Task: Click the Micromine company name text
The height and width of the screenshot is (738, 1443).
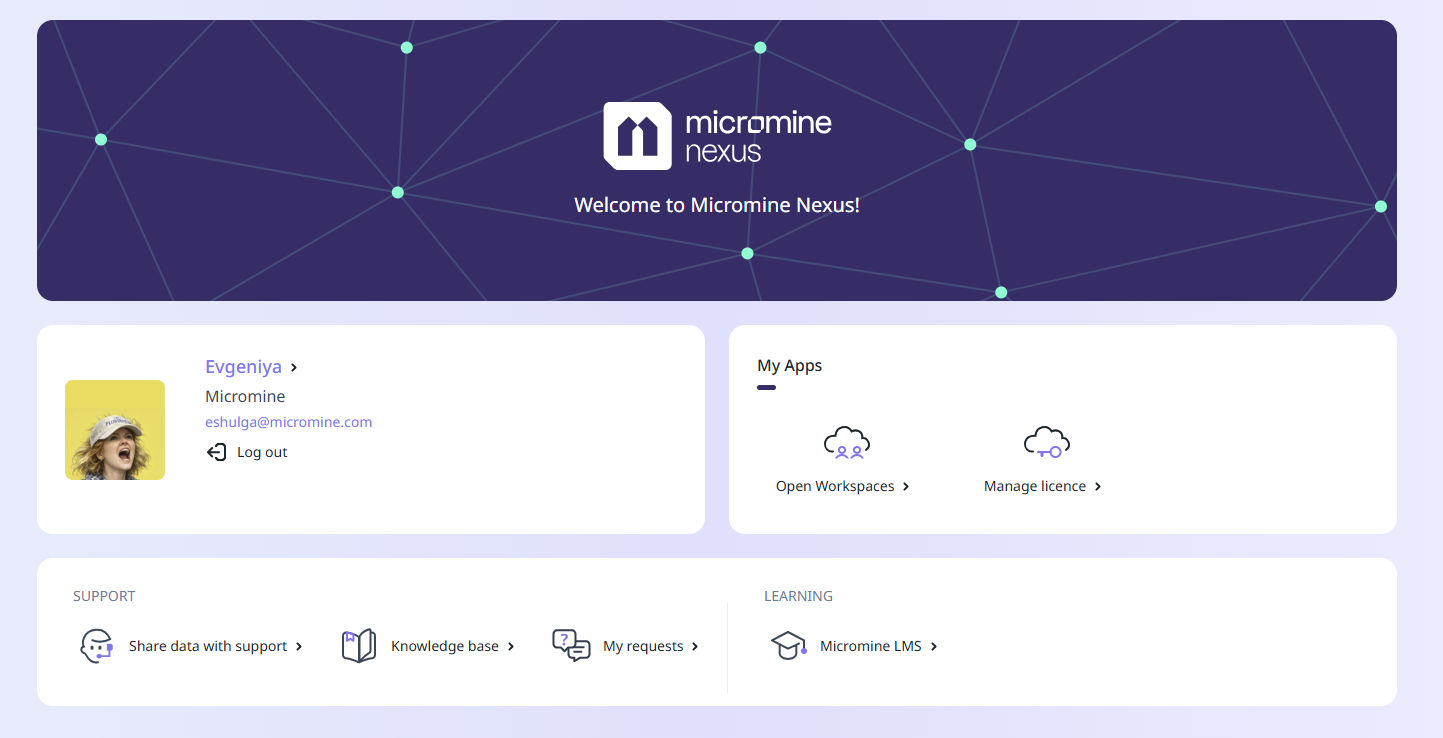Action: click(x=245, y=396)
